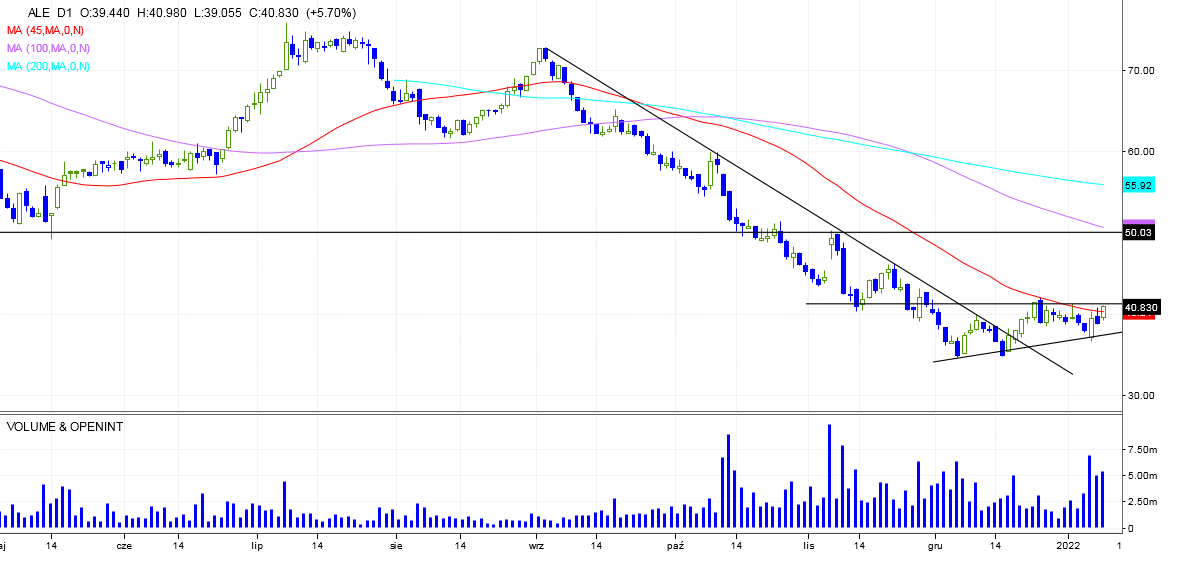Click the tallest volume bar in November
This screenshot has width=1182, height=563.
pos(829,476)
